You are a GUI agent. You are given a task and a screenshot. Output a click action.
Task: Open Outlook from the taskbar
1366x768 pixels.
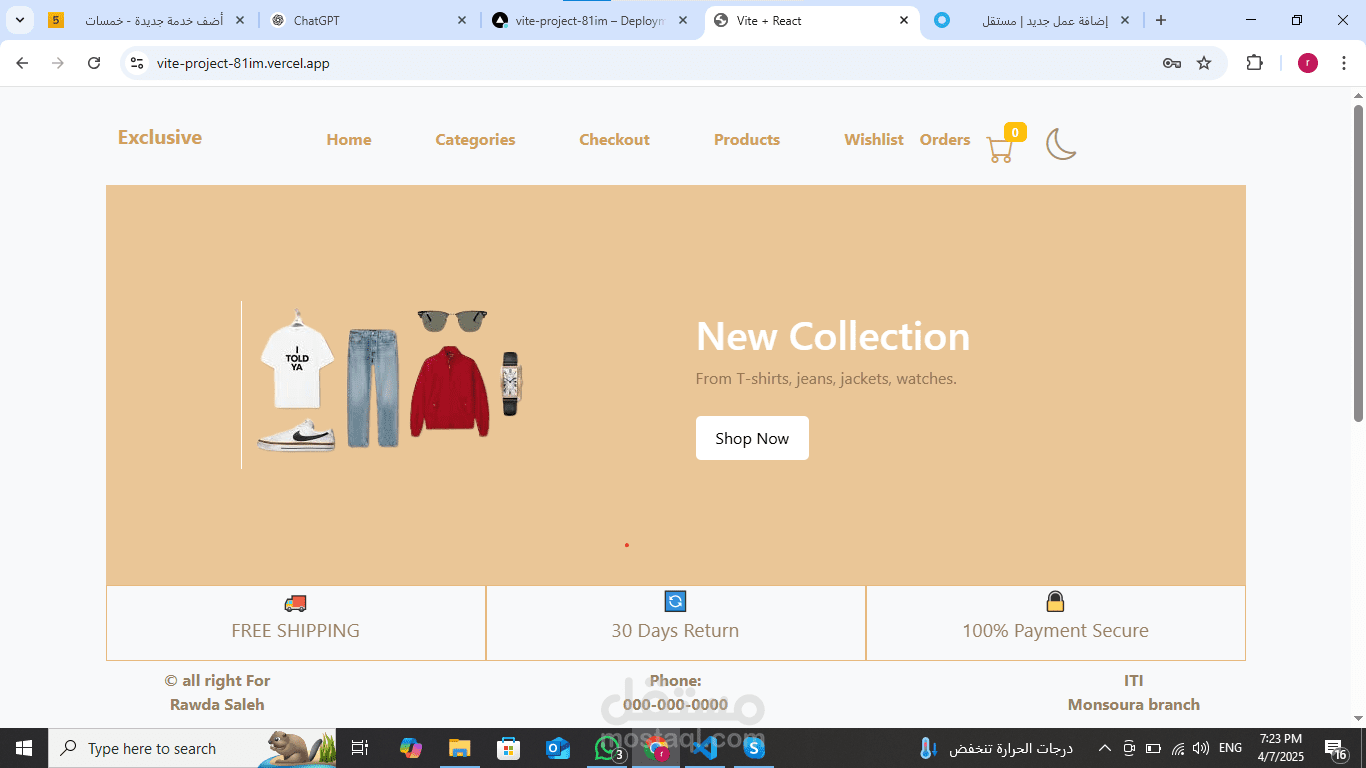coord(557,748)
